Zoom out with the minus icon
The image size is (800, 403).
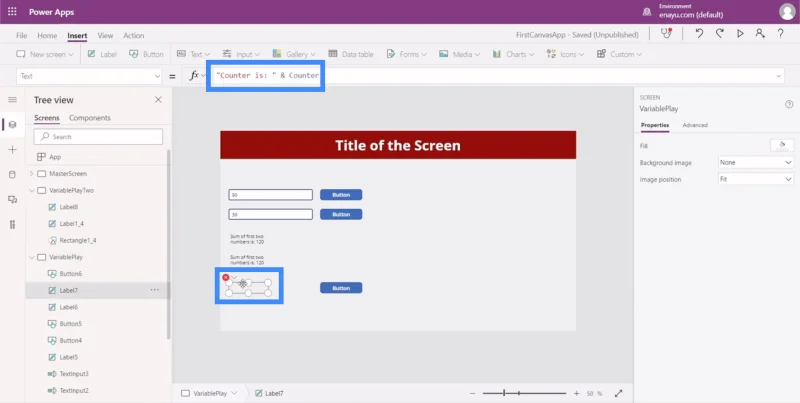pyautogui.click(x=472, y=393)
